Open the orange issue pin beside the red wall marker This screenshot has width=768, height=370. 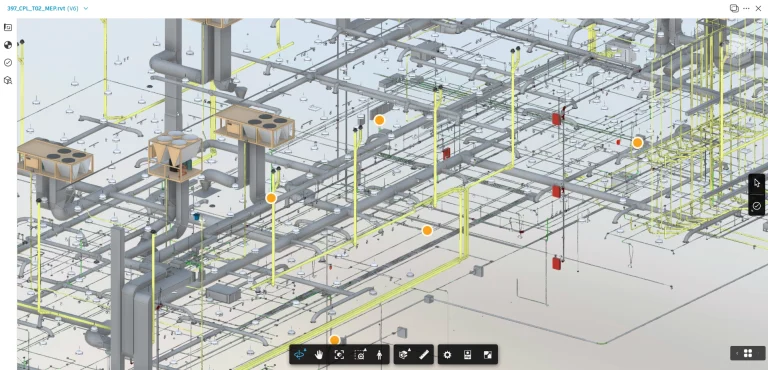[x=637, y=143]
